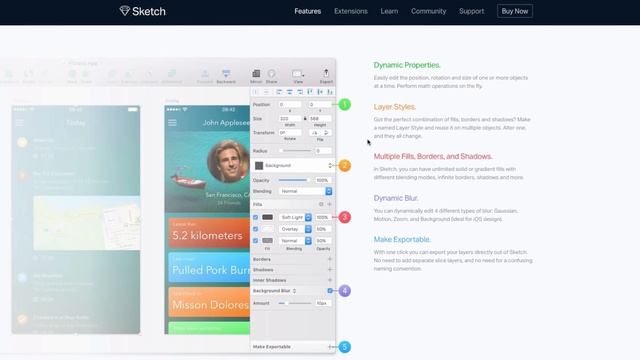Open the Fills settings gear icon
This screenshot has width=640, height=360.
(x=321, y=204)
